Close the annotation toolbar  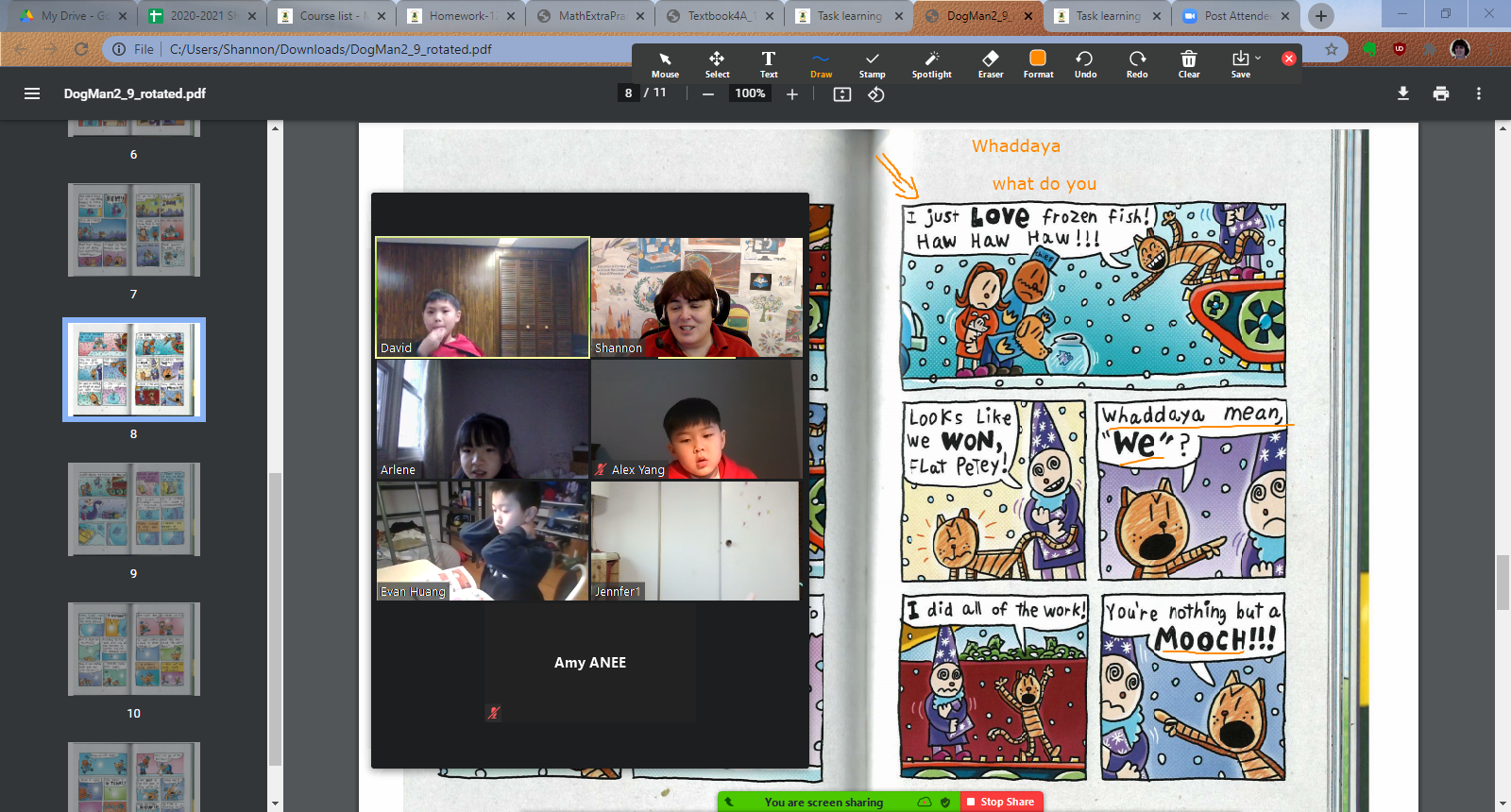1288,59
